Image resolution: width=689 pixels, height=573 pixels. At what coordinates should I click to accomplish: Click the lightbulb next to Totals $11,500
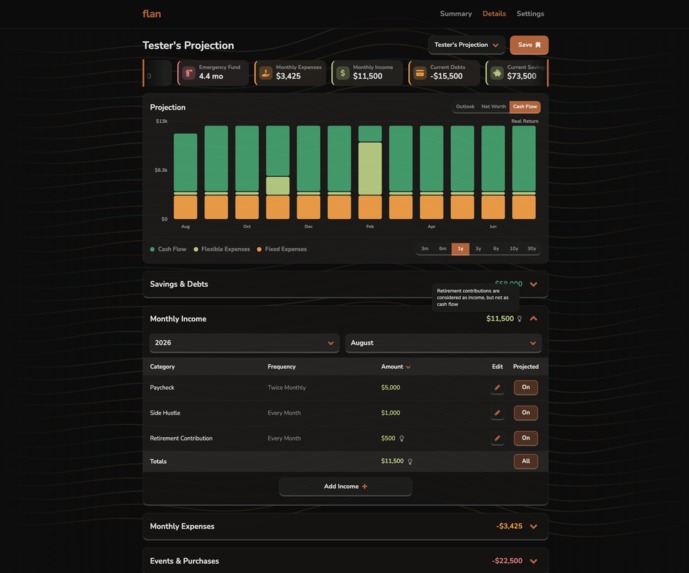(x=410, y=461)
